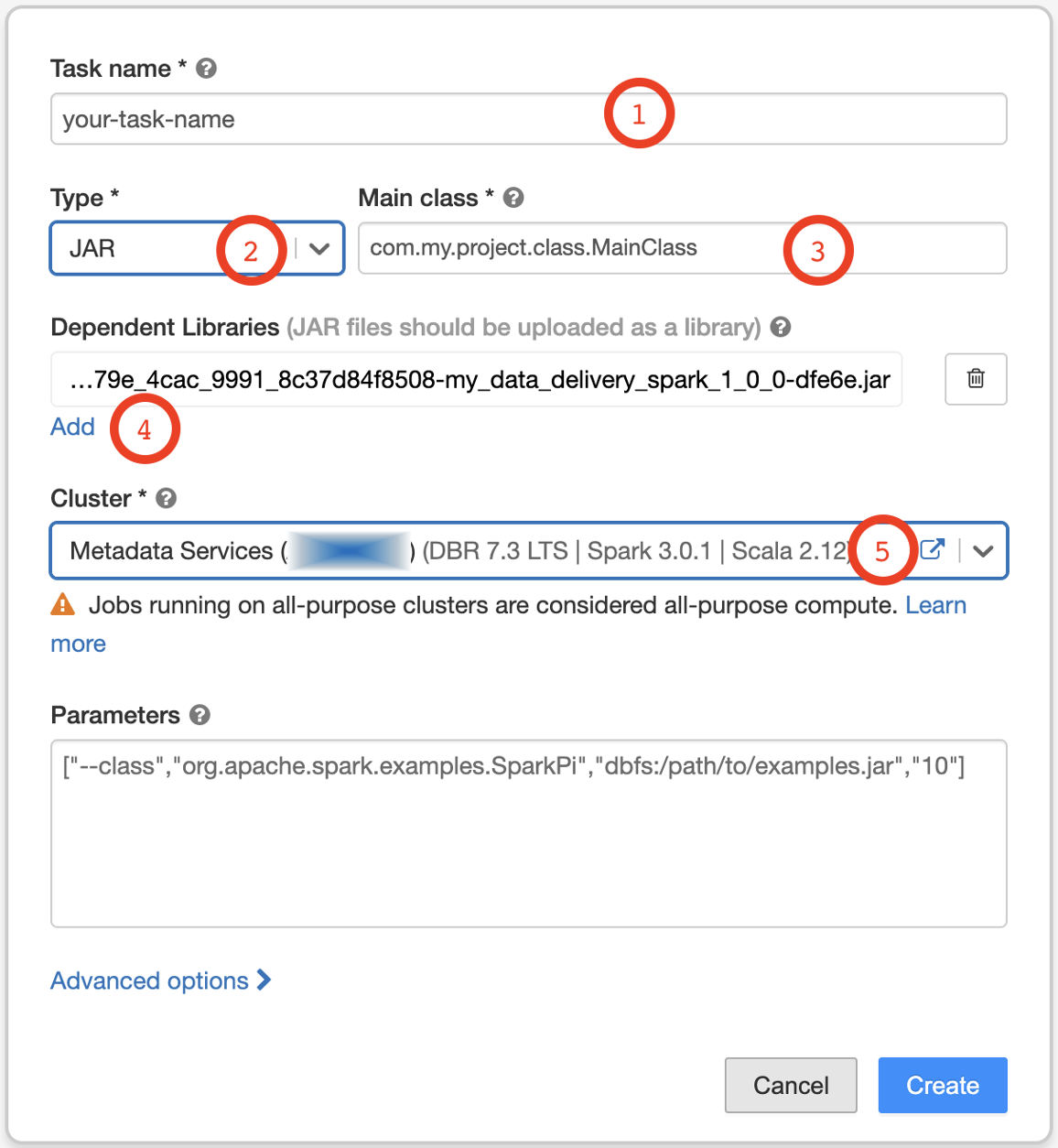Screen dimensions: 1058x1148
Task: Open the task Type dropdown
Action: coord(318,248)
